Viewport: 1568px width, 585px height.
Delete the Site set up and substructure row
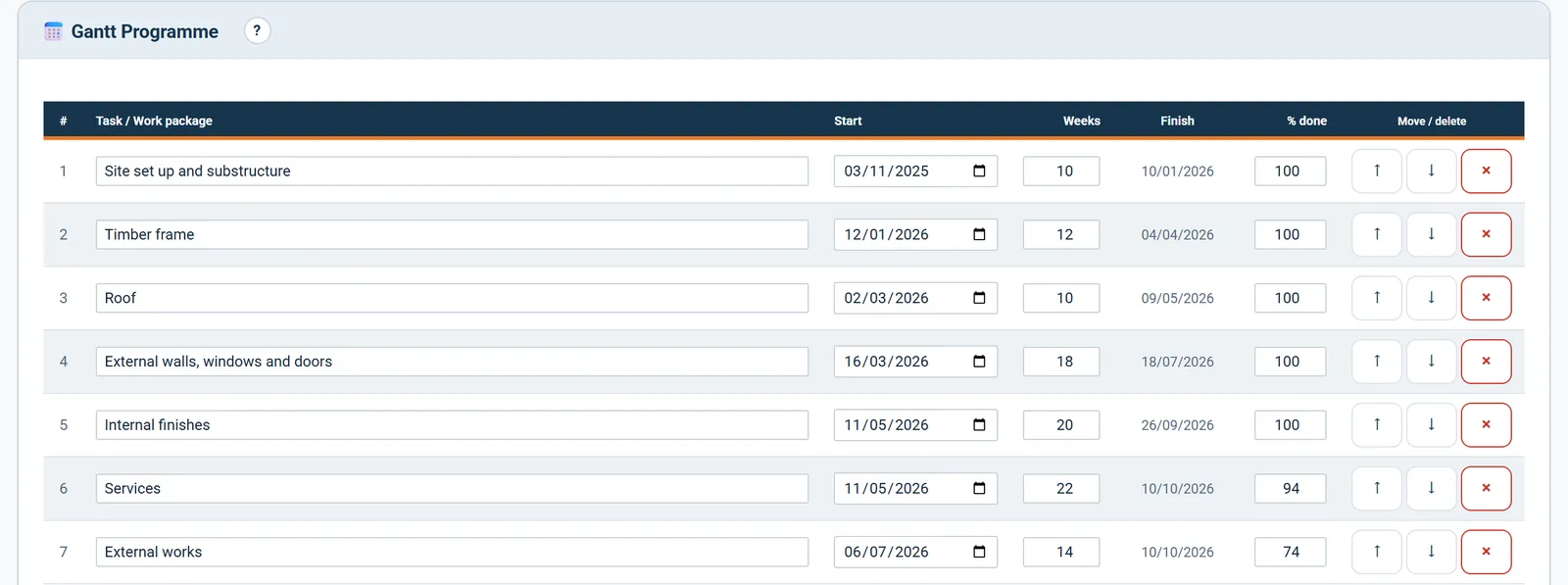point(1486,171)
